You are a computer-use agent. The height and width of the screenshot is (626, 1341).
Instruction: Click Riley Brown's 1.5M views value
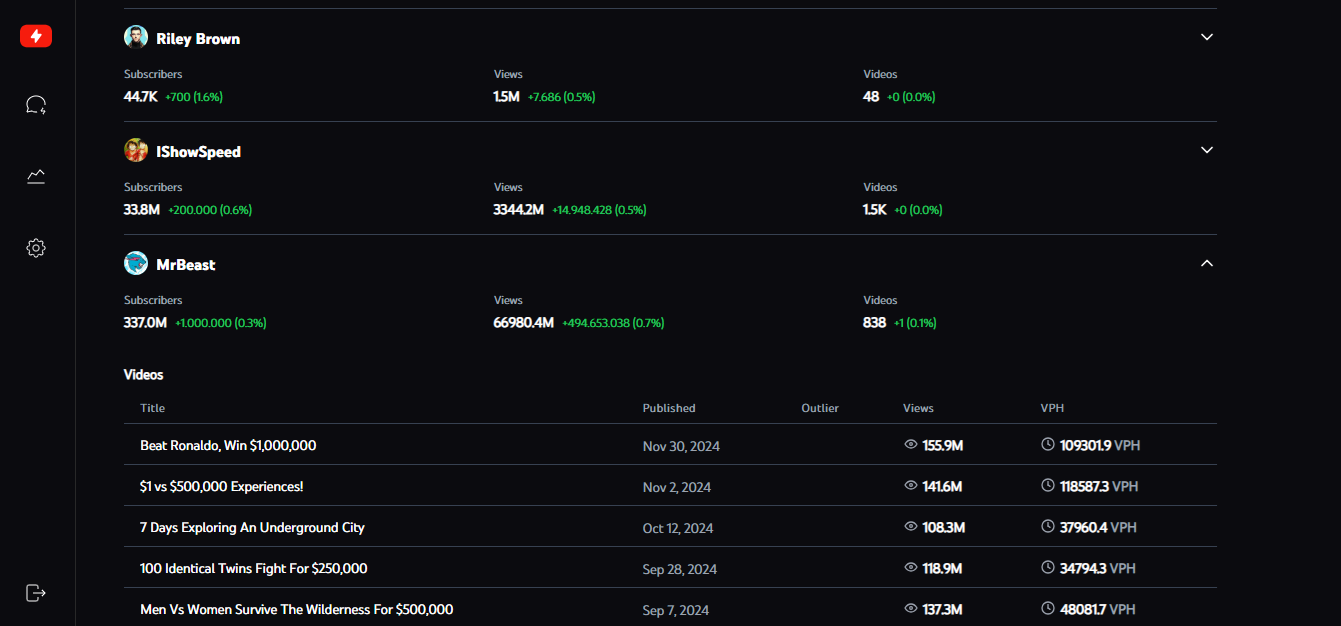pyautogui.click(x=507, y=97)
